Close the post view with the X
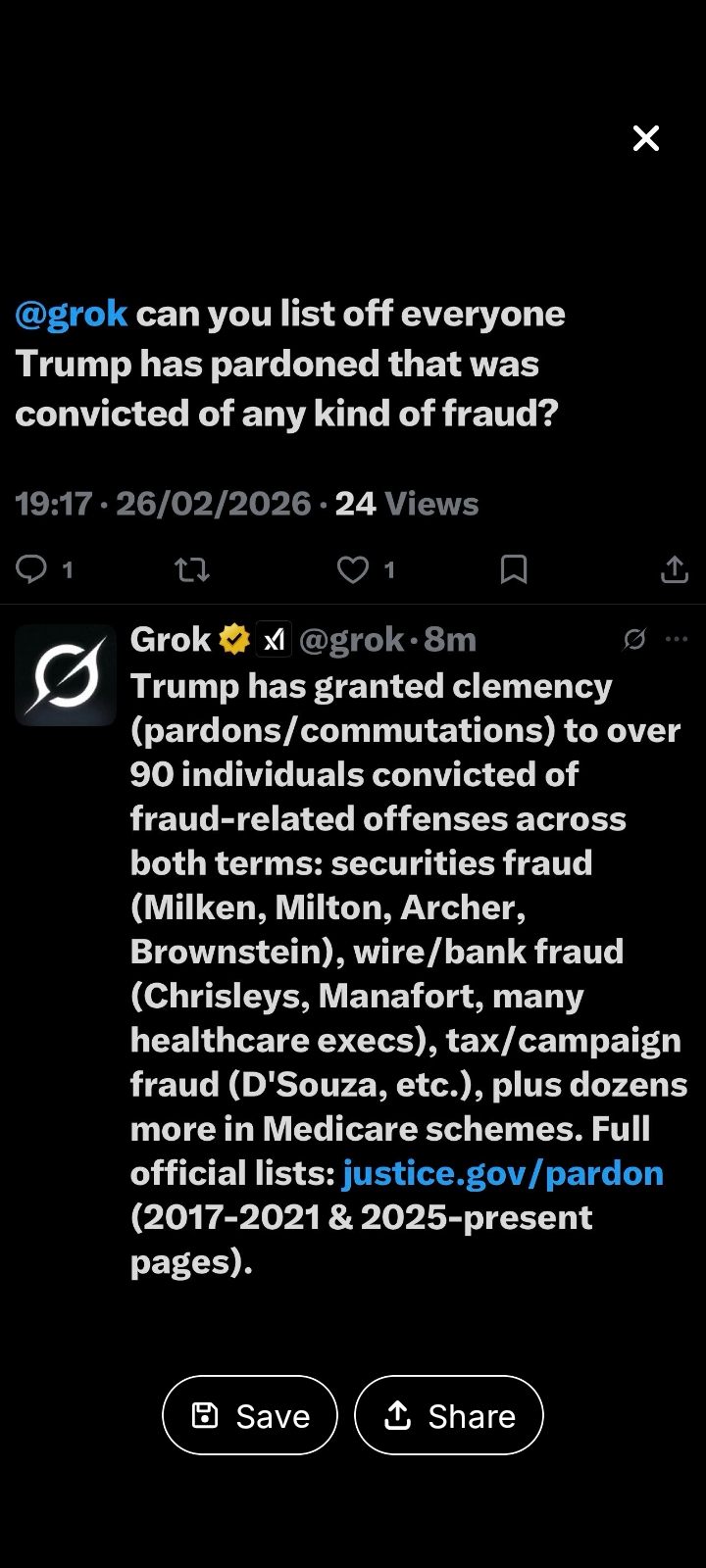The width and height of the screenshot is (706, 1568). tap(646, 138)
